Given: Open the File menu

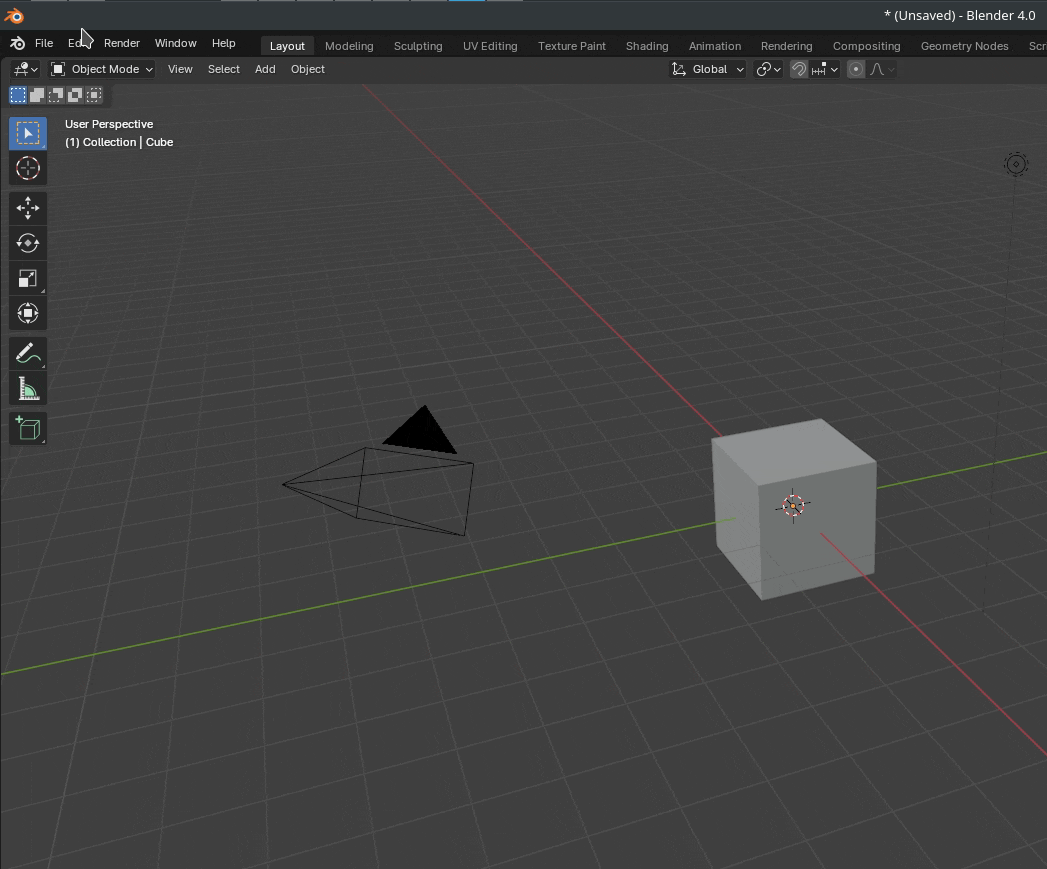Looking at the screenshot, I should 44,43.
